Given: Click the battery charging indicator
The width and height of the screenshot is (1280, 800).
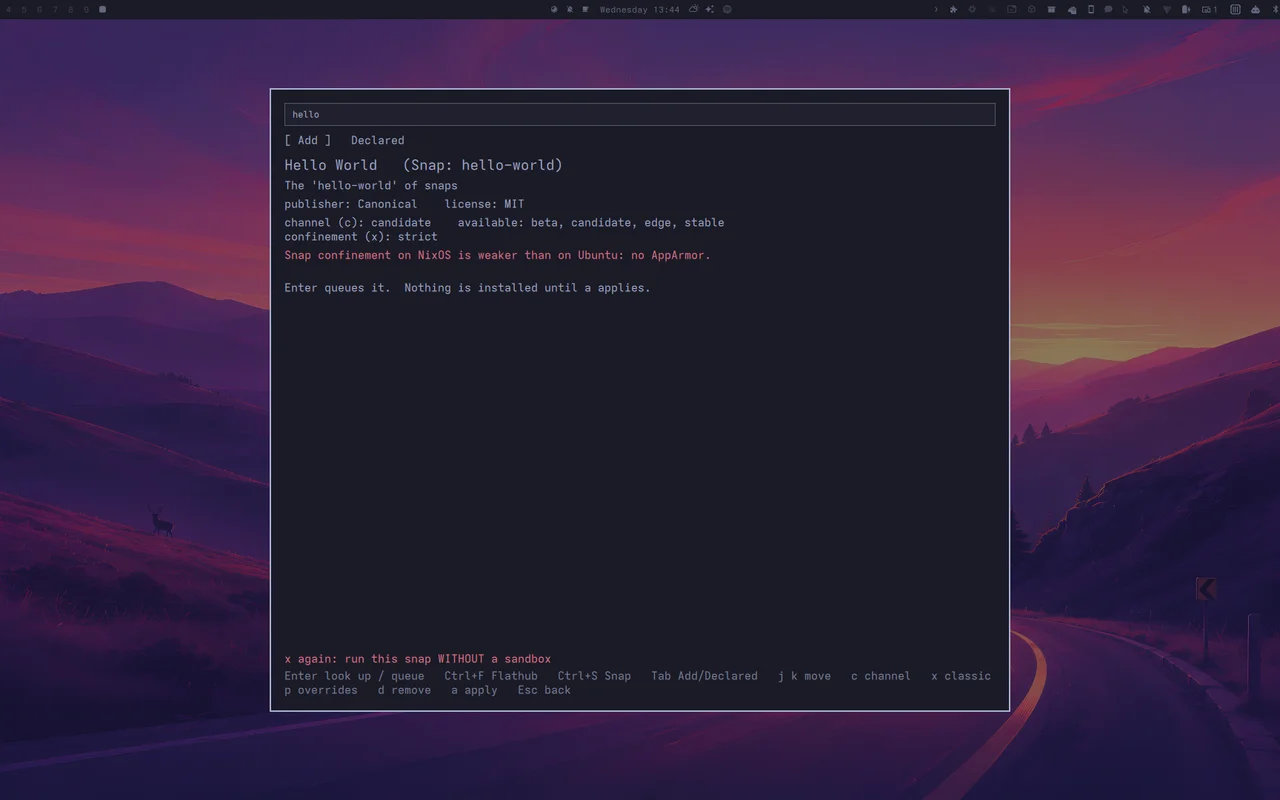Looking at the screenshot, I should 1186,9.
